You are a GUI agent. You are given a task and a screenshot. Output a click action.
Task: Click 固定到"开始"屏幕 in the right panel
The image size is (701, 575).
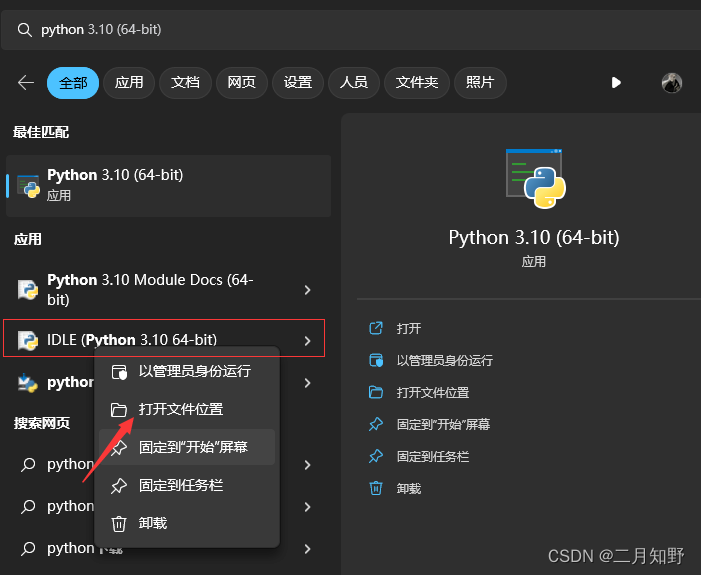(443, 424)
